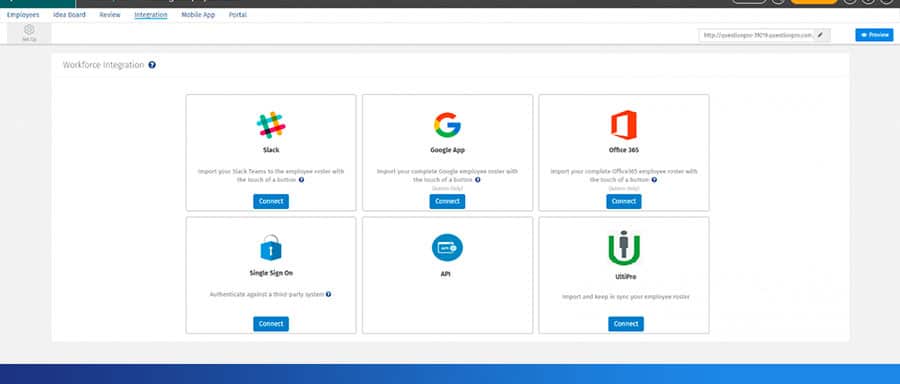The width and height of the screenshot is (900, 384).
Task: Click "Import and keep in sync your employee roster"
Action: click(626, 297)
